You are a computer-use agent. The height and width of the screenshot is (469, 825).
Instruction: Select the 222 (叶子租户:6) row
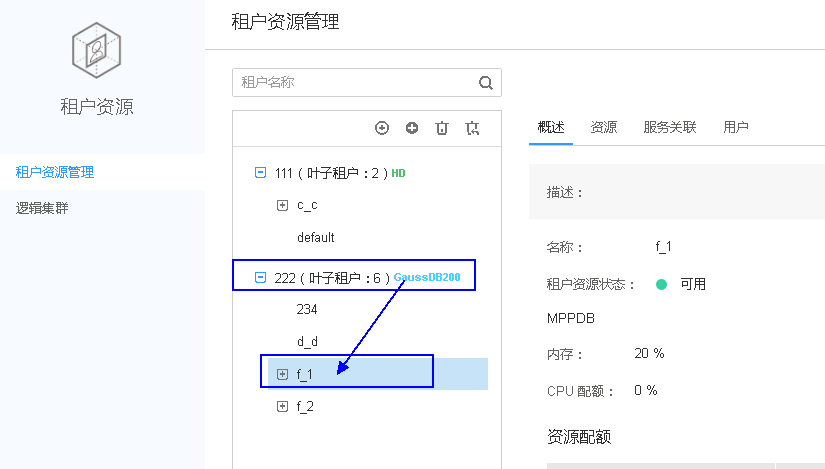pos(332,278)
